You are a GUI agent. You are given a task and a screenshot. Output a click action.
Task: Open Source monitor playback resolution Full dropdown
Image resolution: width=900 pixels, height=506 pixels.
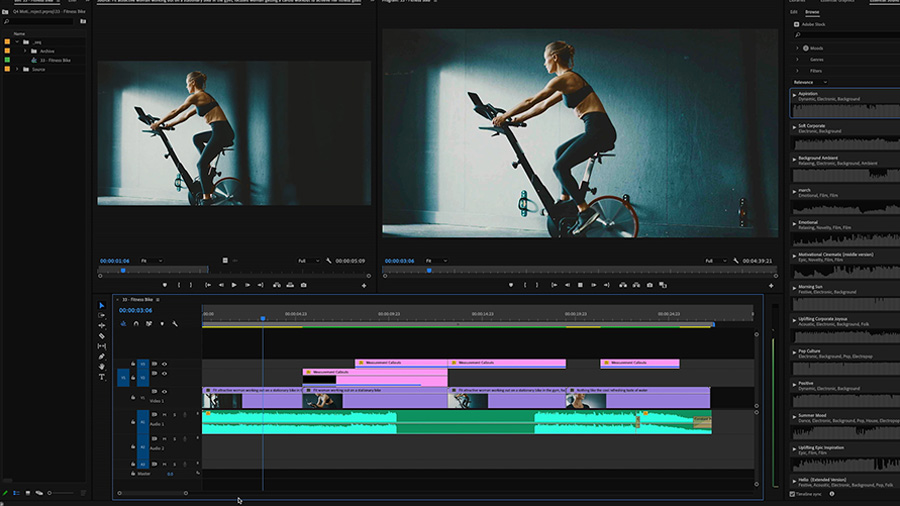pyautogui.click(x=309, y=261)
